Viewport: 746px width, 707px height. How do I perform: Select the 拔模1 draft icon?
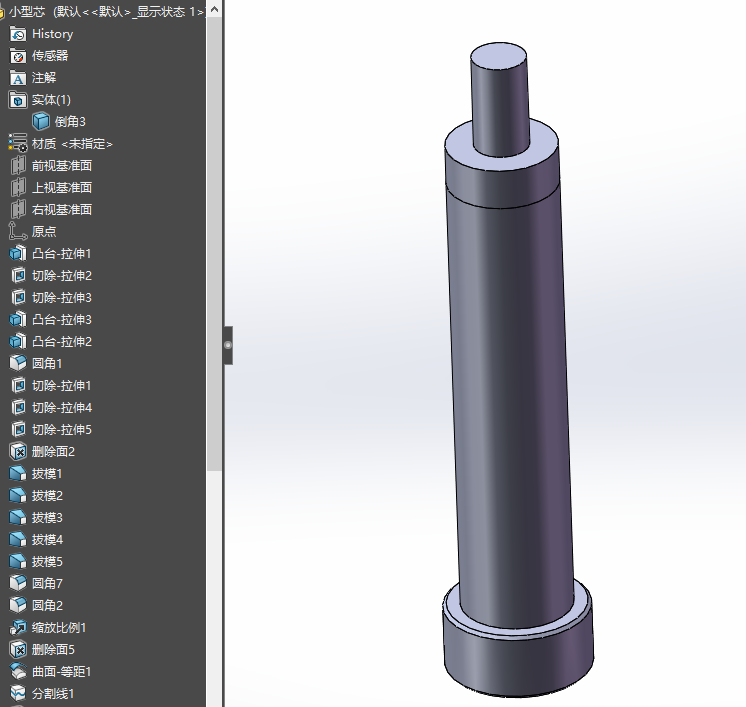(x=18, y=474)
